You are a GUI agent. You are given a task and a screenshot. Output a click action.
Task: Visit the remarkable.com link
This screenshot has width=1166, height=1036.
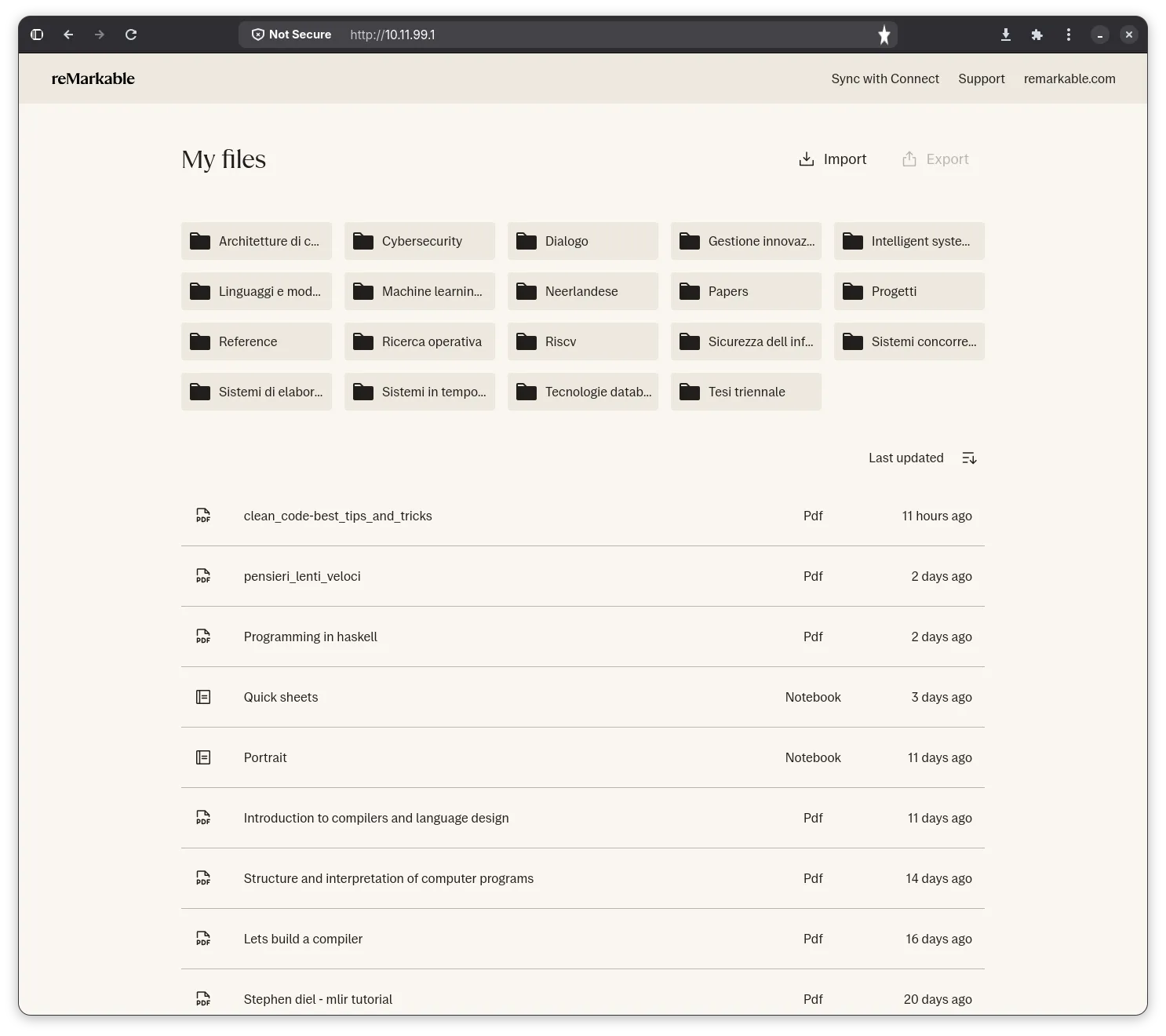(x=1069, y=78)
